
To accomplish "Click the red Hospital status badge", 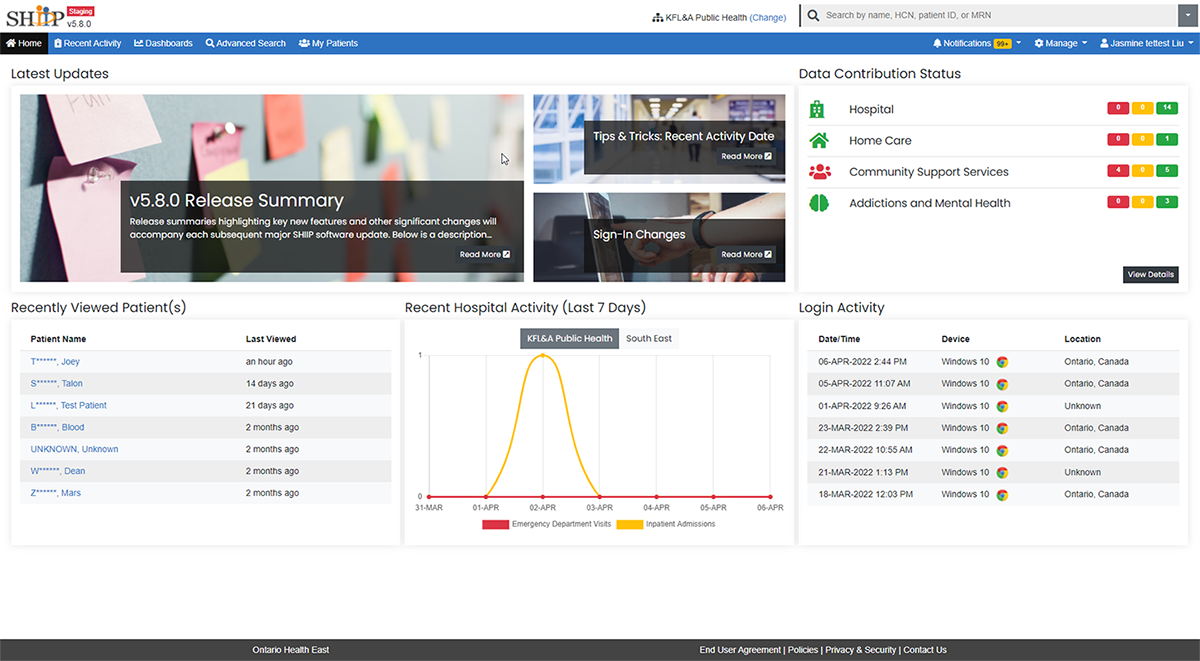I will coord(1119,108).
